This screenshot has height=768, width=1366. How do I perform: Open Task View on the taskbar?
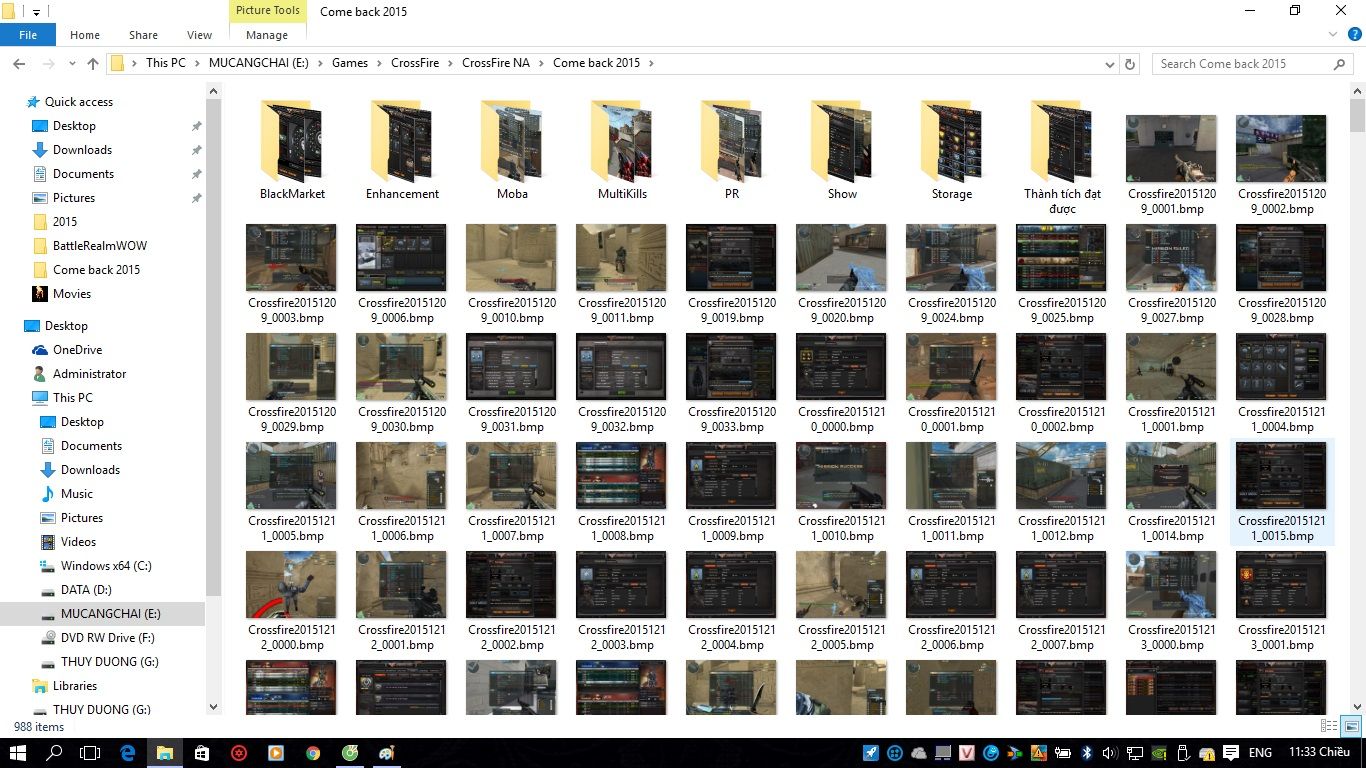click(x=90, y=752)
